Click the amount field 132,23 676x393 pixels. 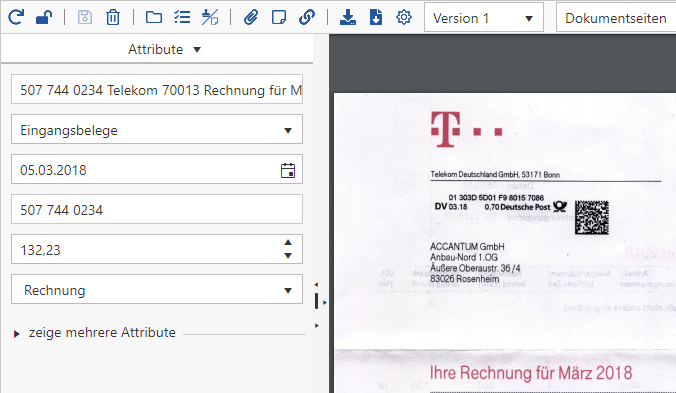pos(157,249)
